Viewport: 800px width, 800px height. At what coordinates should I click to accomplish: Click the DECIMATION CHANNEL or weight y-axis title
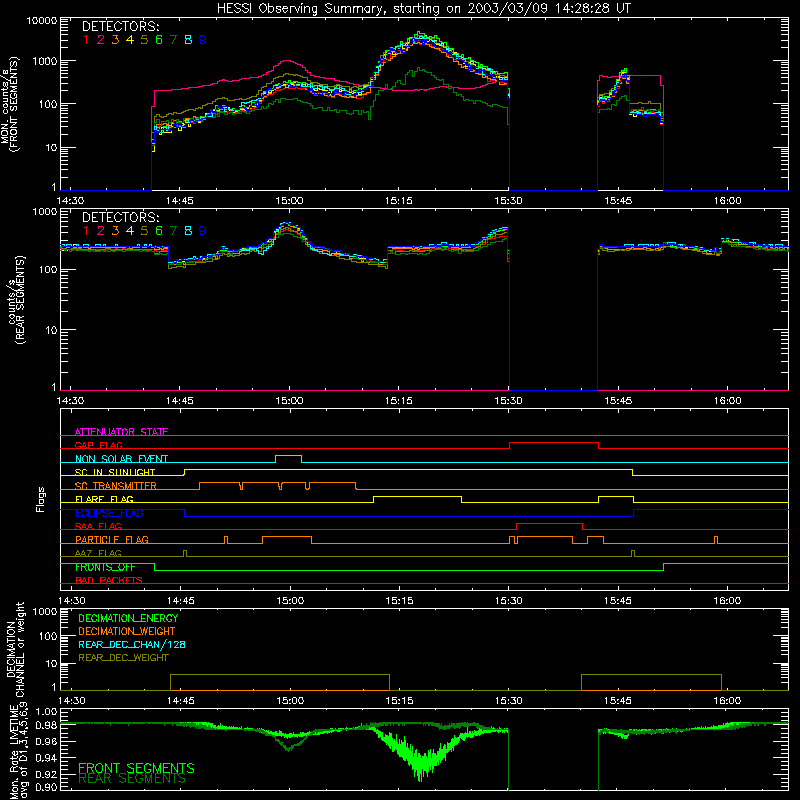click(15, 649)
